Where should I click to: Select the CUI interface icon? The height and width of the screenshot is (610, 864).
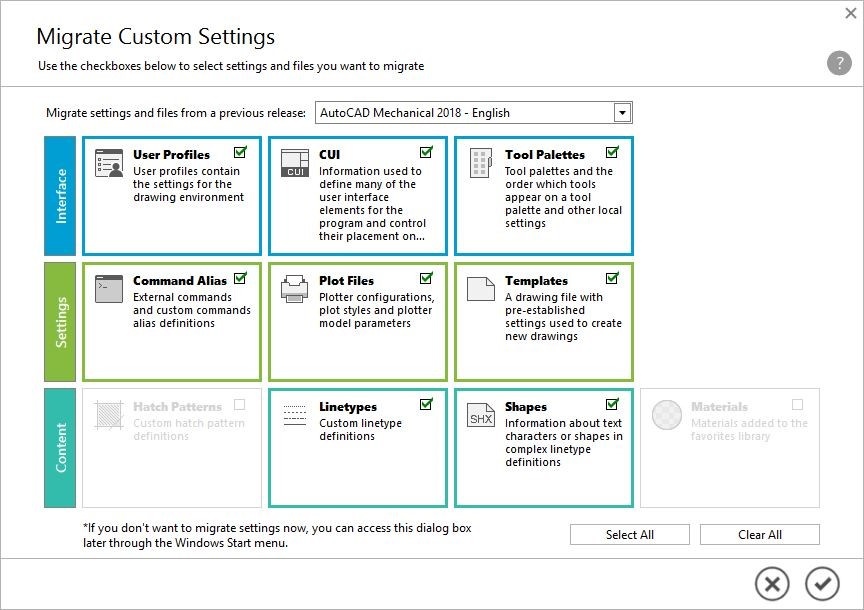[294, 162]
